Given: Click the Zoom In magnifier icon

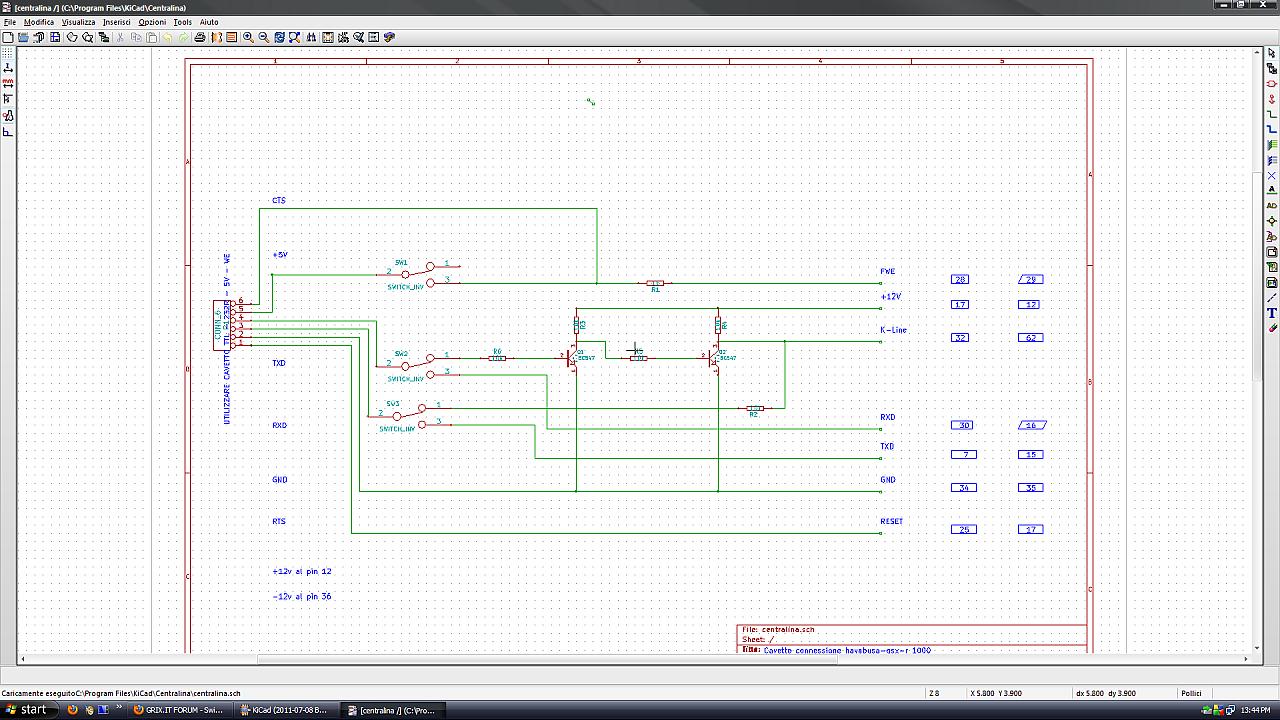Looking at the screenshot, I should tap(248, 37).
